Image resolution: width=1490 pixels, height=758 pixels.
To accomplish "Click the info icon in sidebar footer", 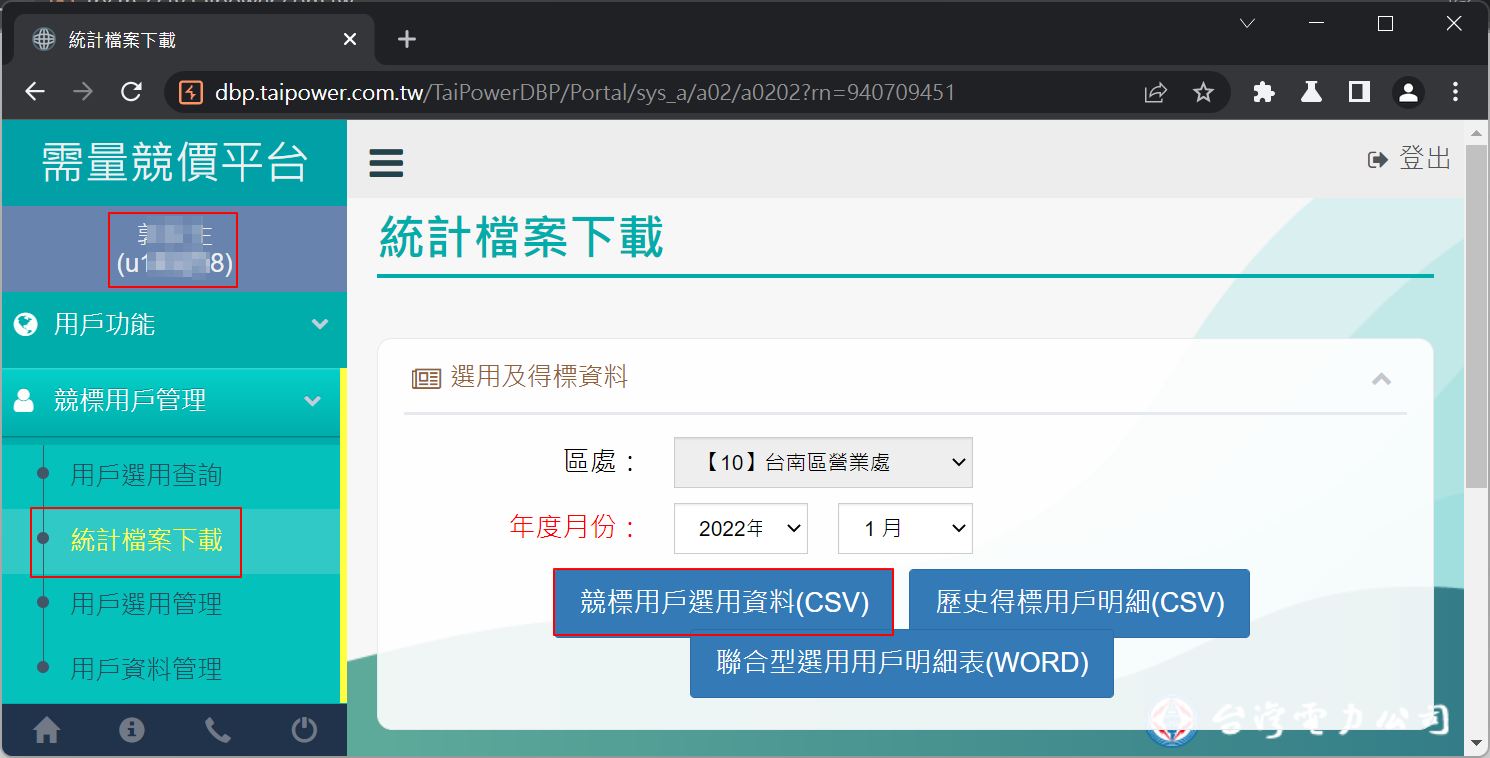I will (132, 731).
